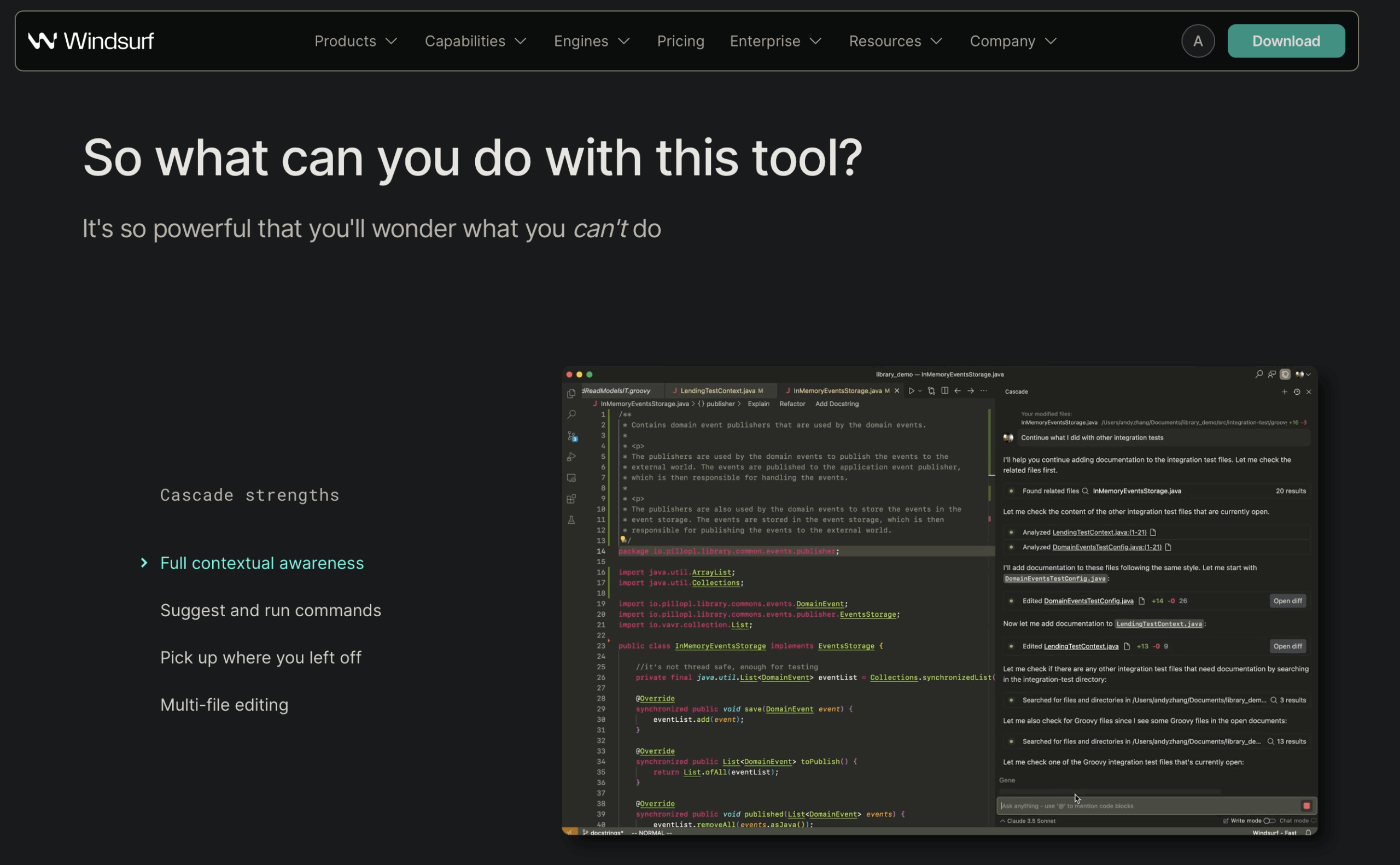Click the Explain code lens action
1400x865 pixels.
(x=758, y=404)
